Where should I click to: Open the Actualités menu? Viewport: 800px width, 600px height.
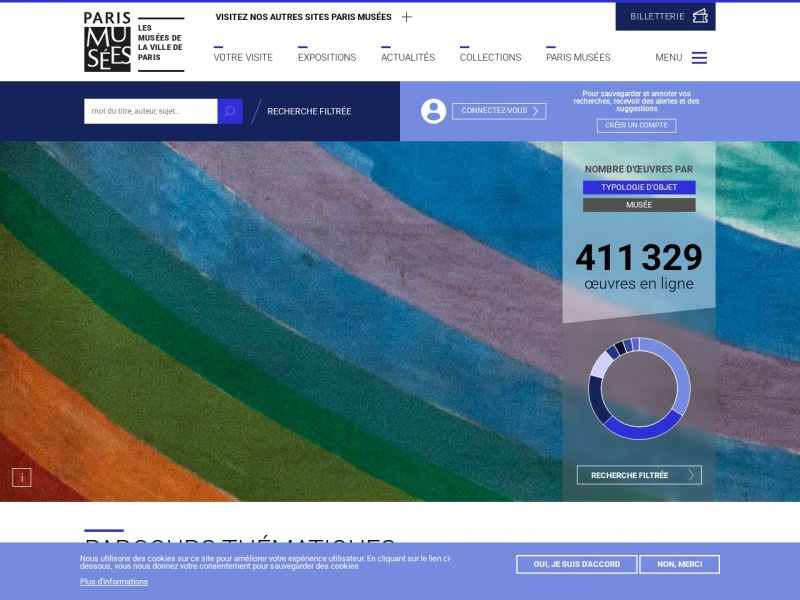click(408, 57)
